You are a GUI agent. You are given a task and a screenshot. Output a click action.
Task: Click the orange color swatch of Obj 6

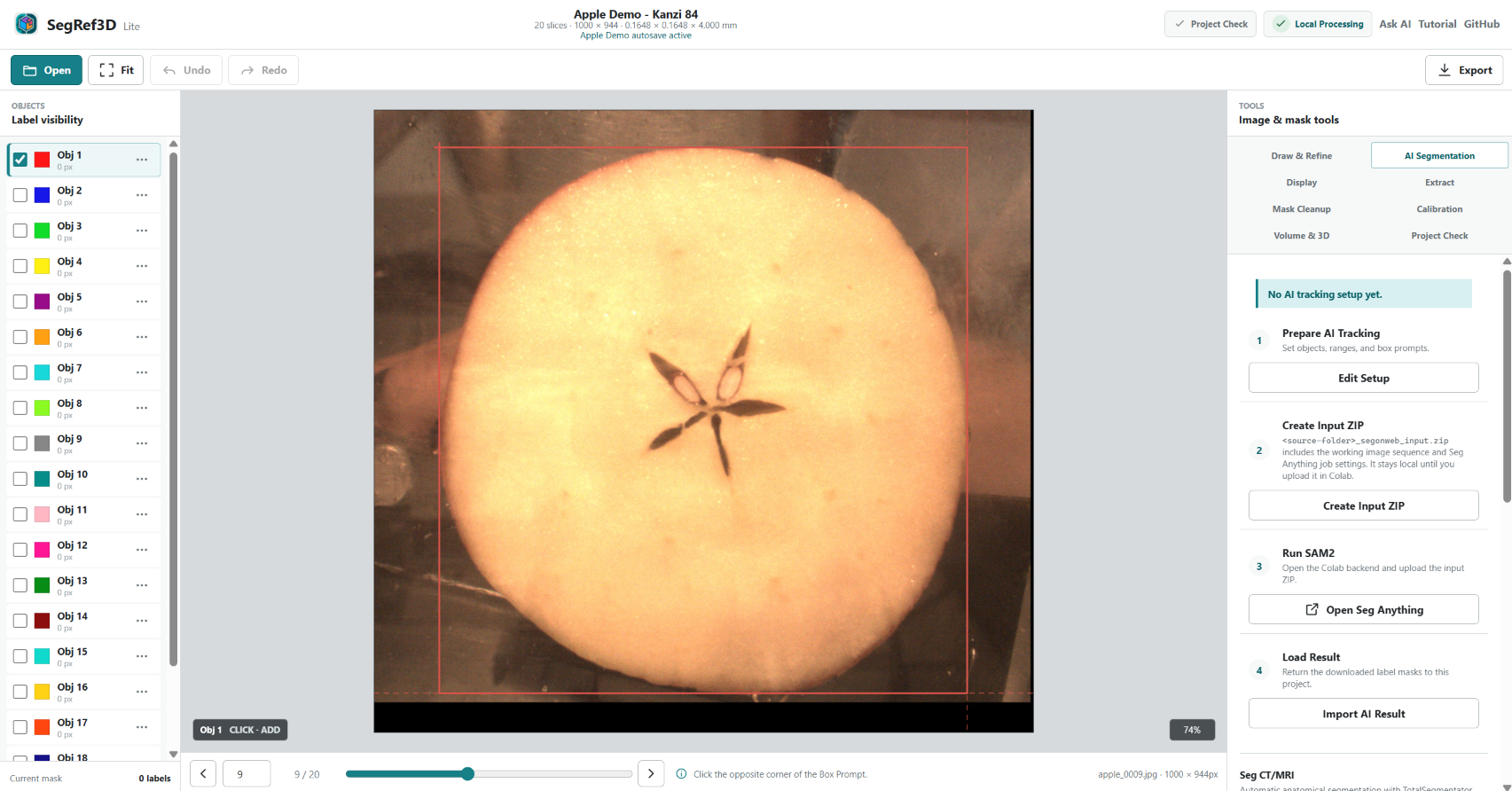coord(42,337)
